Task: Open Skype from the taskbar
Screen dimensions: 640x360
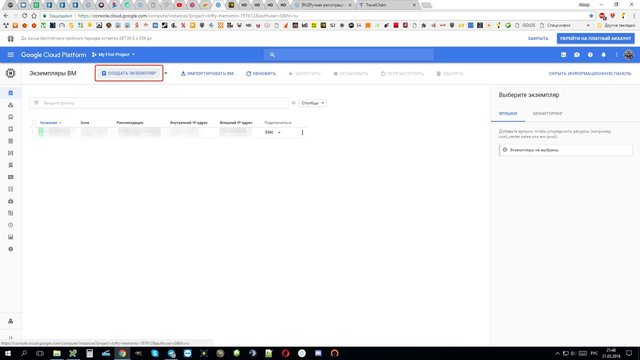Action: point(155,353)
